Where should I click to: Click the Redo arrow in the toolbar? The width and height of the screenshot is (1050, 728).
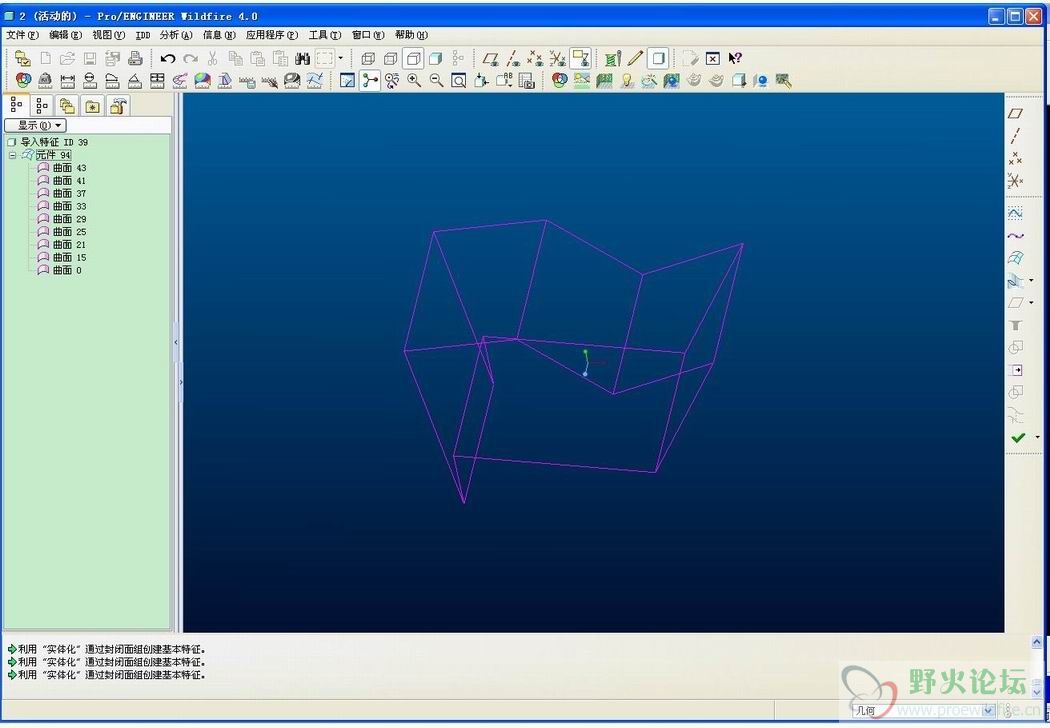pos(191,59)
